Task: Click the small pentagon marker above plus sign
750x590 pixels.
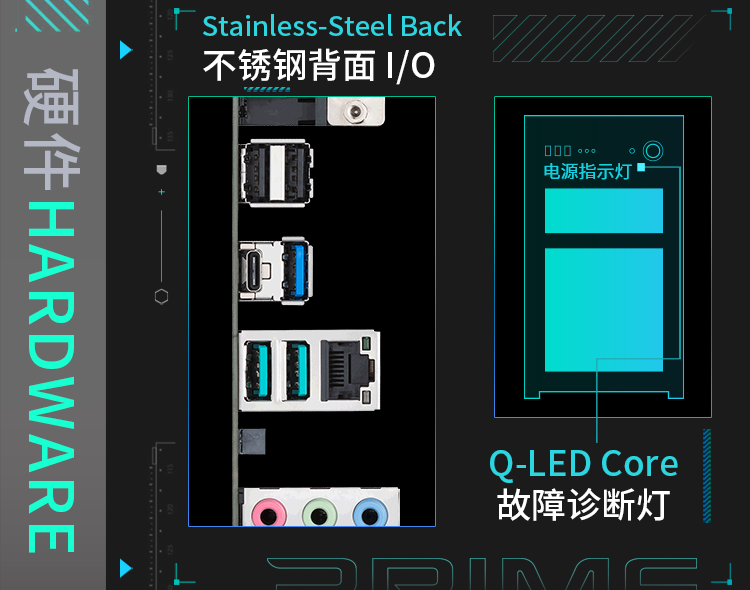Action: click(162, 169)
